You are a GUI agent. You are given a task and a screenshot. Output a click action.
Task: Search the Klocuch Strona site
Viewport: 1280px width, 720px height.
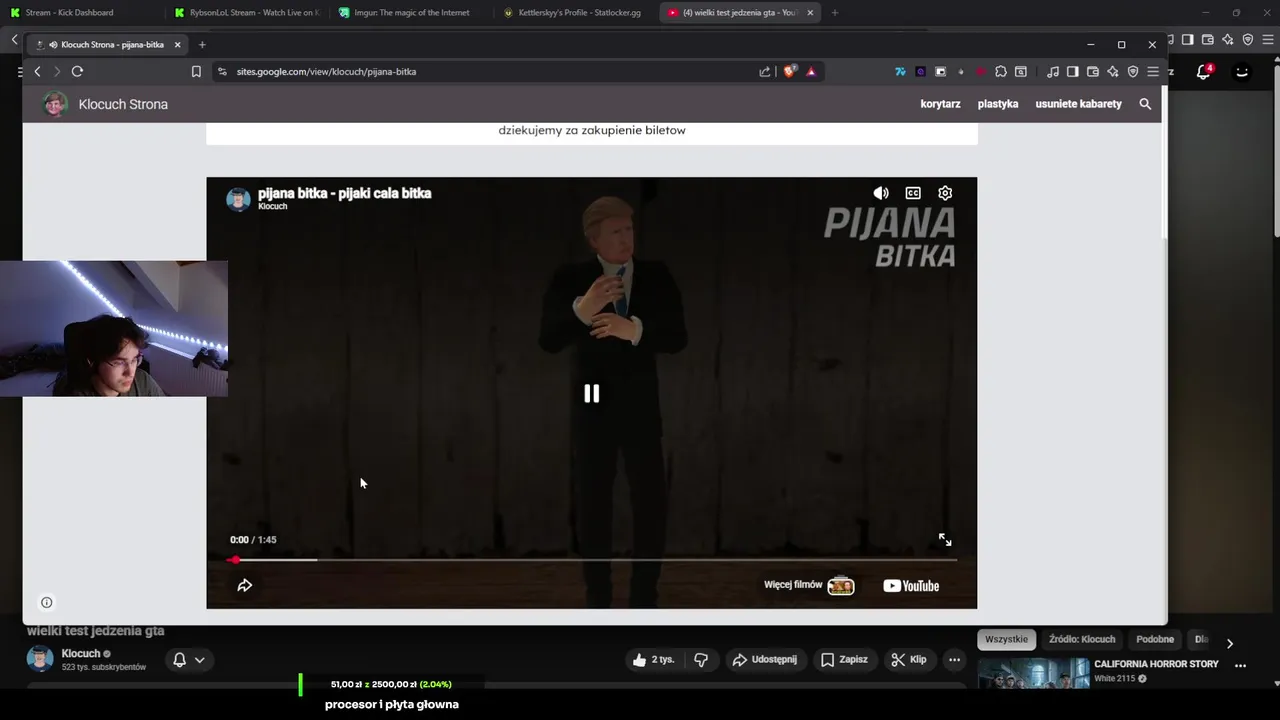(1145, 104)
